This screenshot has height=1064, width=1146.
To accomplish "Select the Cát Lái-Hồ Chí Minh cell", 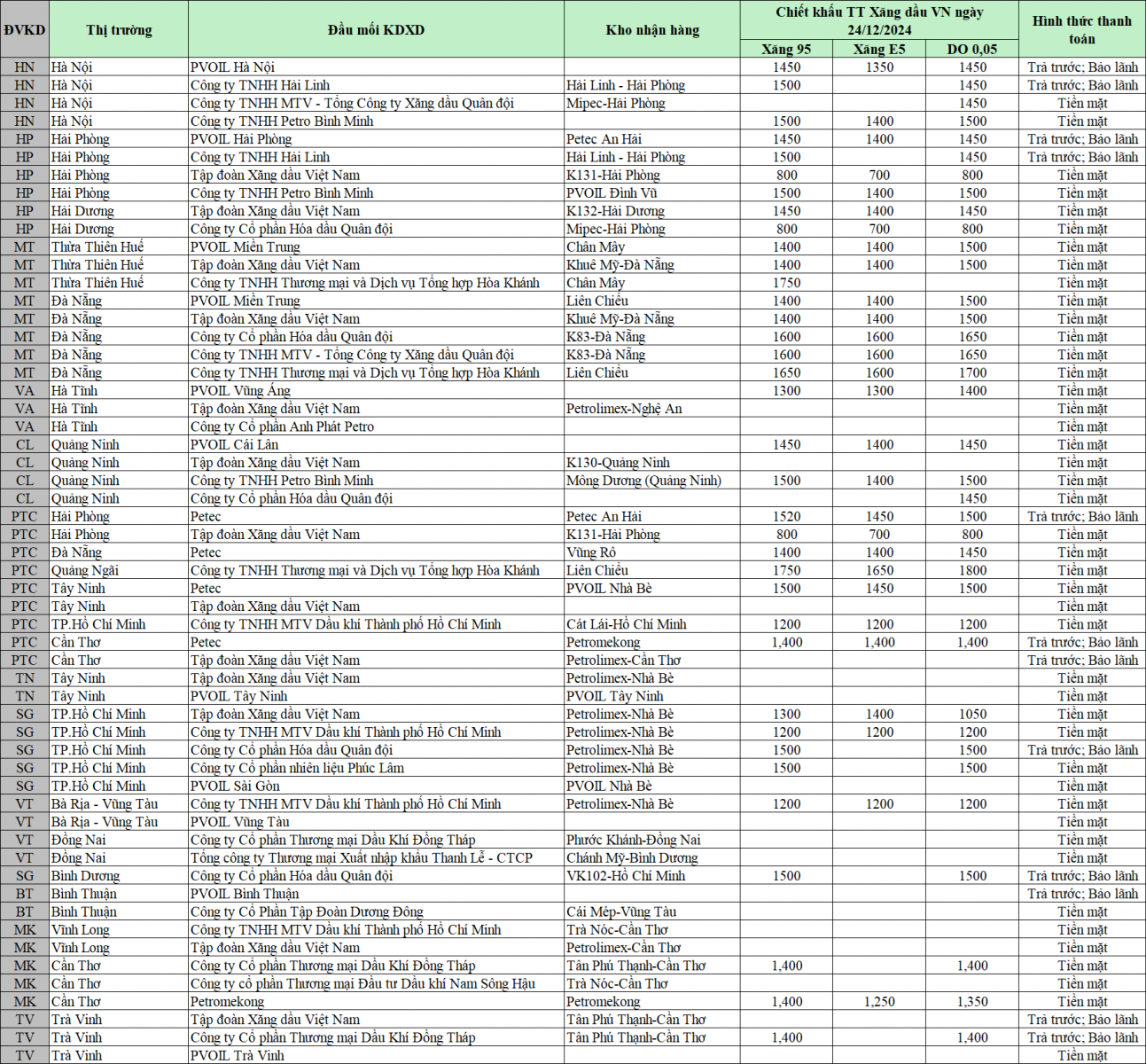I will pos(652,624).
